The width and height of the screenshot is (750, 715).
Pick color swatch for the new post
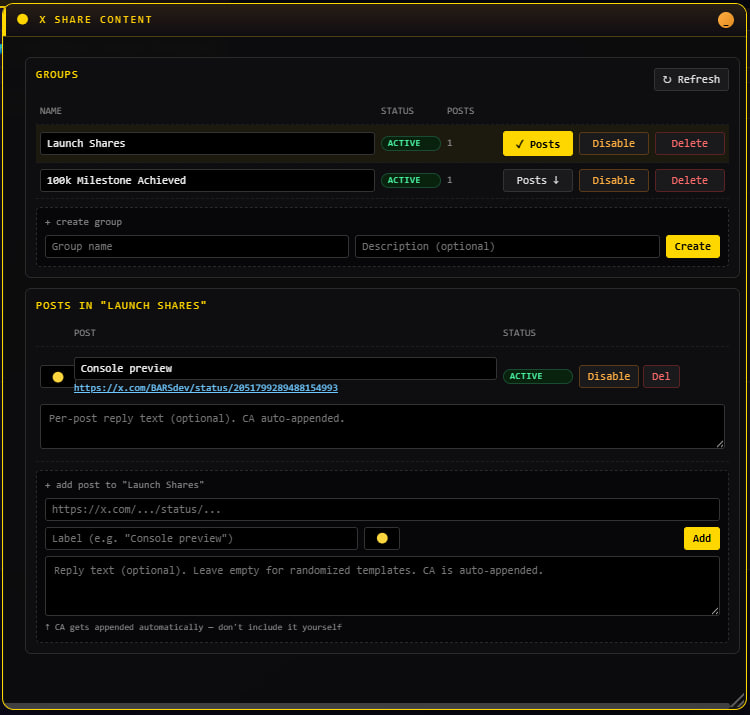click(382, 539)
